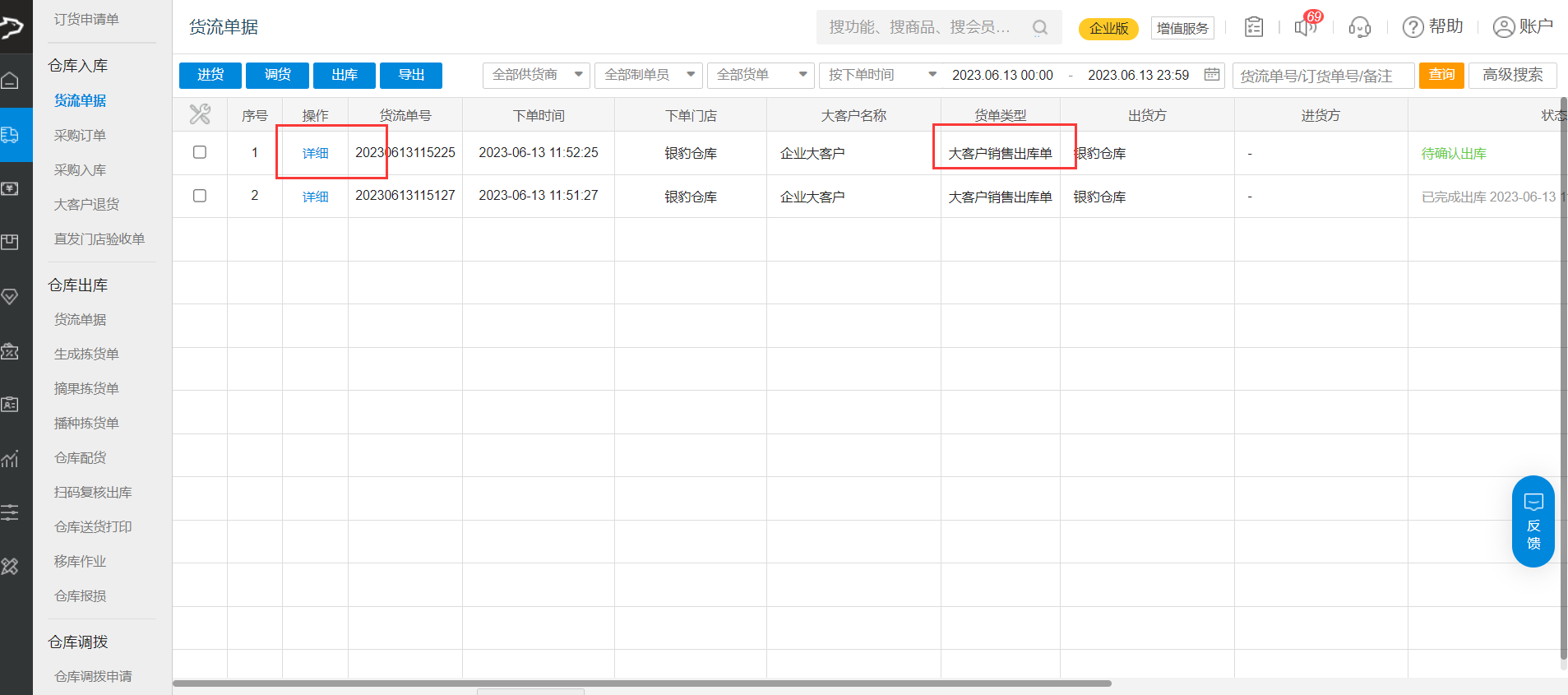Click the horizontal scrollbar at table bottom
The width and height of the screenshot is (1568, 695).
click(x=642, y=683)
